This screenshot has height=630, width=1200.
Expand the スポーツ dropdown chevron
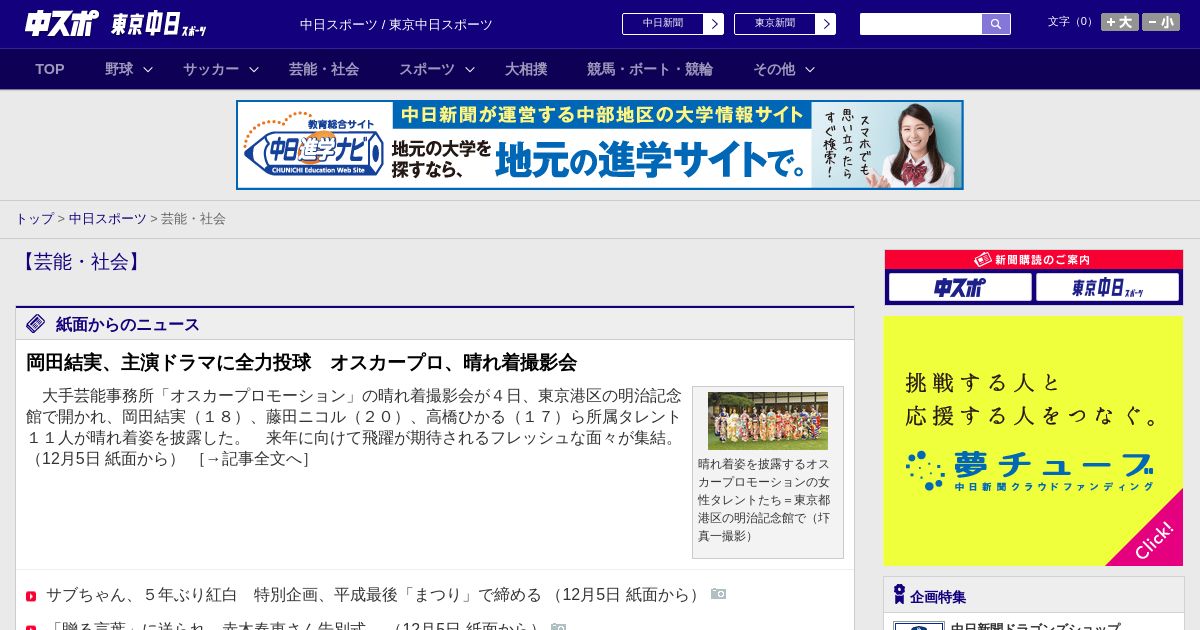[470, 69]
